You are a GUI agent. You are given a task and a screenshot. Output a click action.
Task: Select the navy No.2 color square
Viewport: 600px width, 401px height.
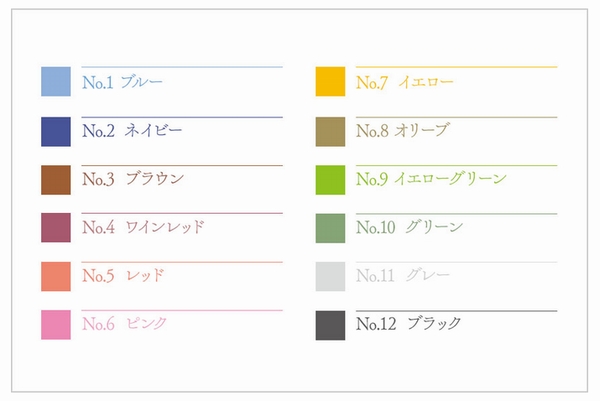tap(55, 131)
